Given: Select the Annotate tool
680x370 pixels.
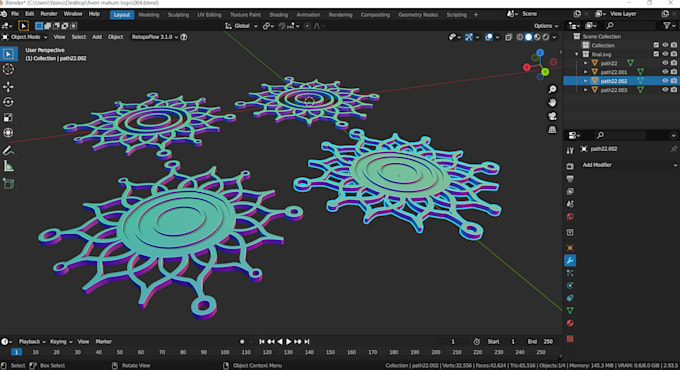Looking at the screenshot, I should tap(8, 151).
